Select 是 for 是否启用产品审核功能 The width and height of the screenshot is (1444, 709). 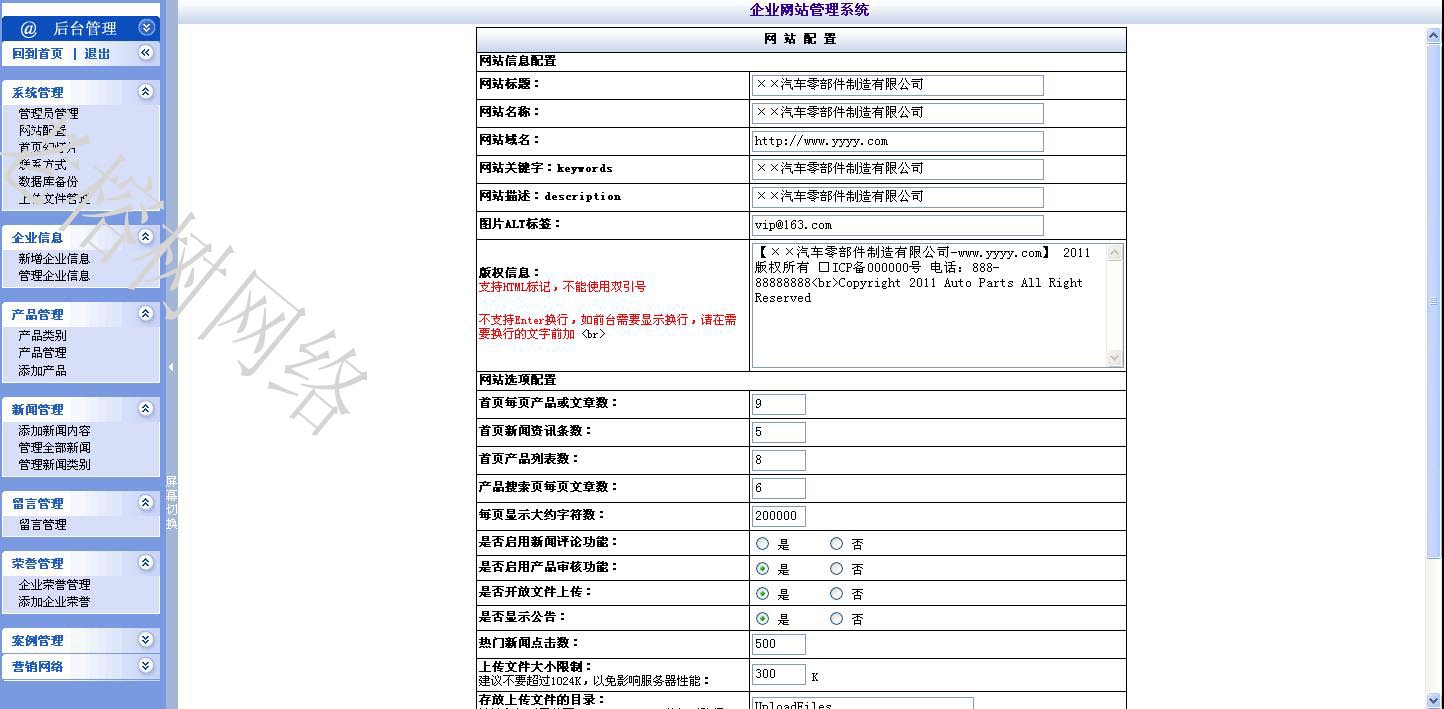(x=763, y=569)
